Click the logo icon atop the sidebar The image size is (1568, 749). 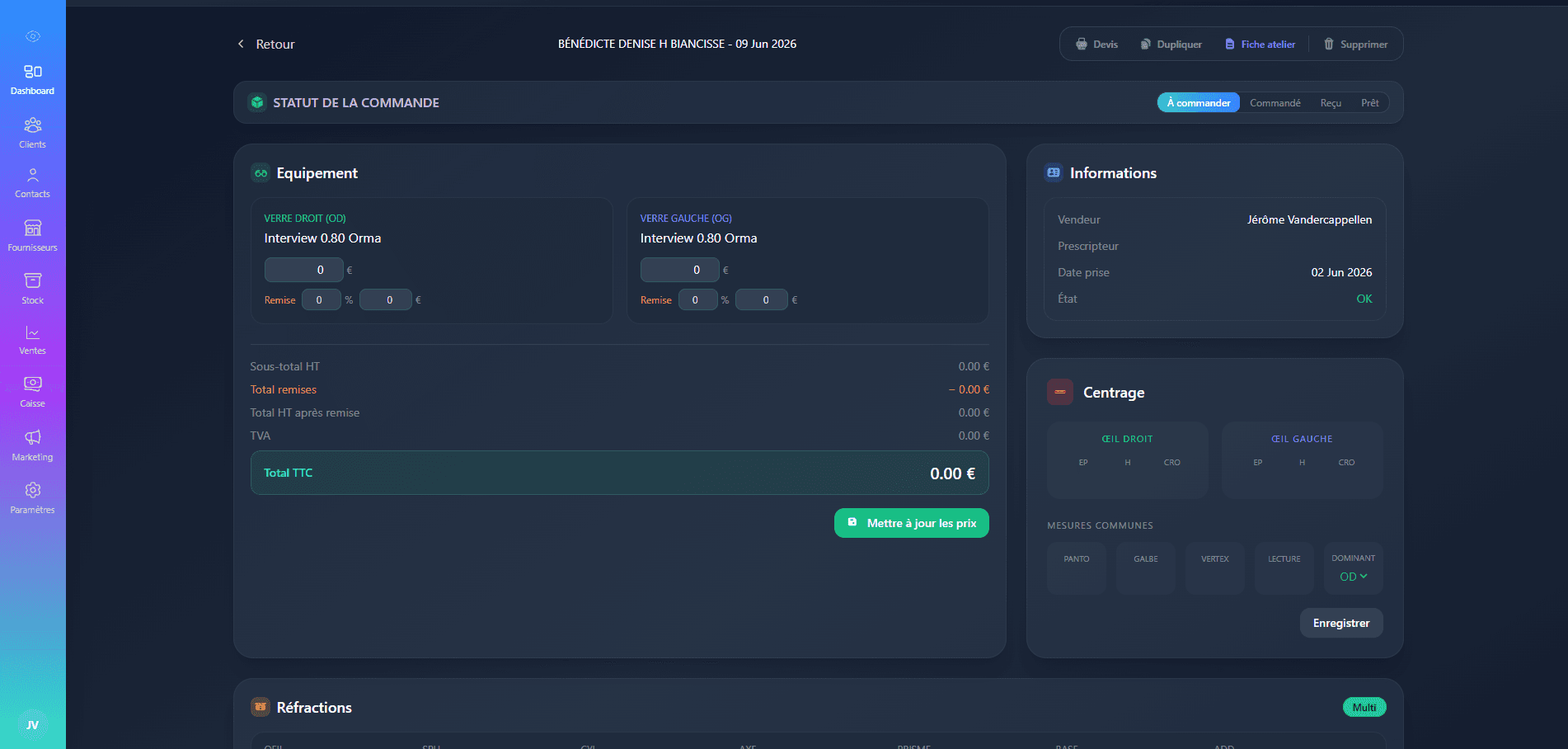tap(33, 36)
